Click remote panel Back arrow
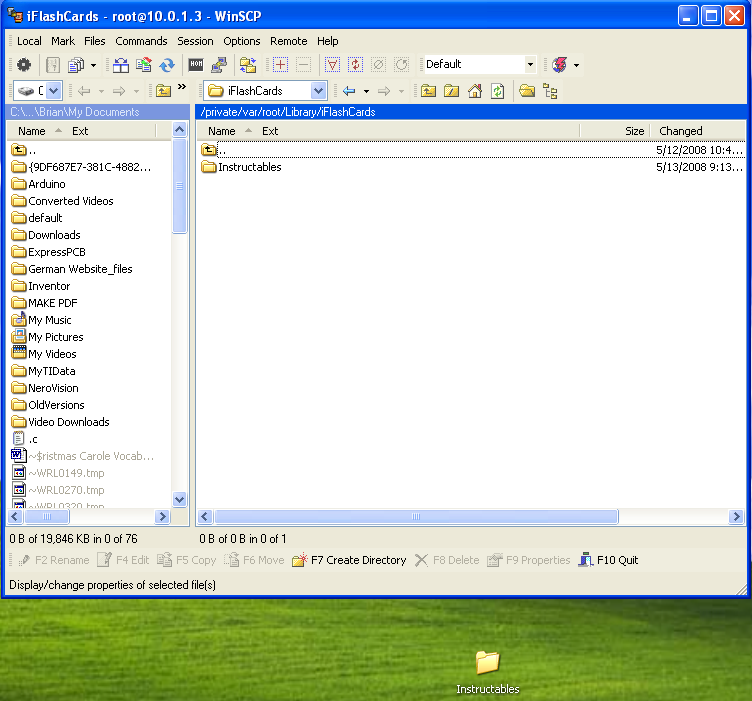Viewport: 752px width, 701px height. coord(349,91)
